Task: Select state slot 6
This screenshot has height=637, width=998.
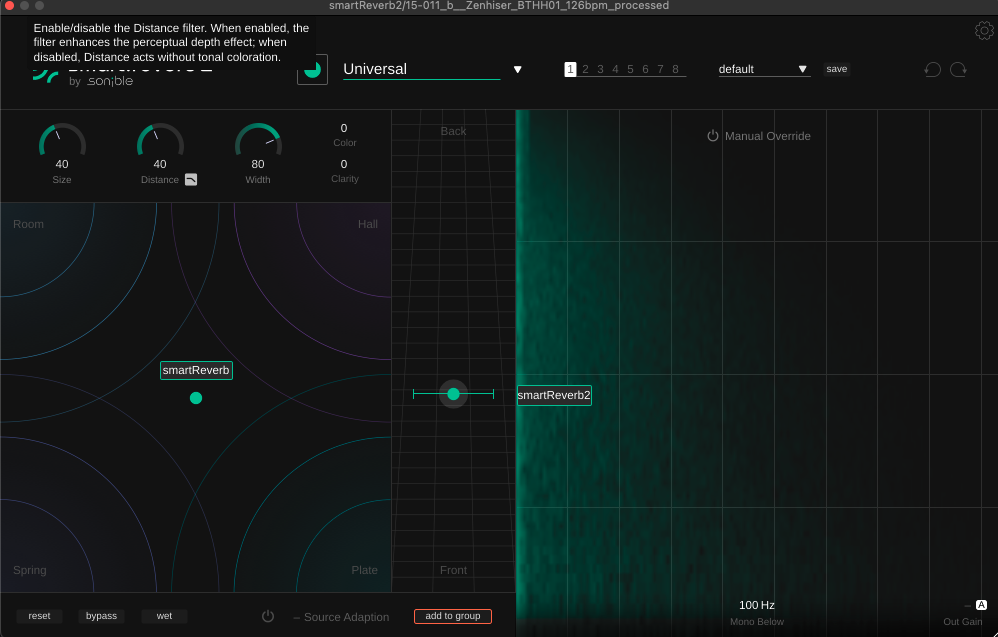Action: (645, 69)
